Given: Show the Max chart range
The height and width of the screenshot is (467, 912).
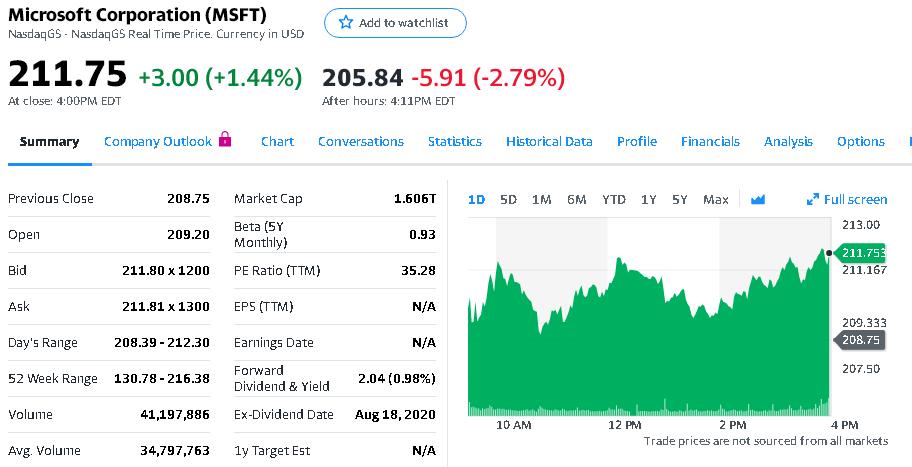Looking at the screenshot, I should 715,199.
